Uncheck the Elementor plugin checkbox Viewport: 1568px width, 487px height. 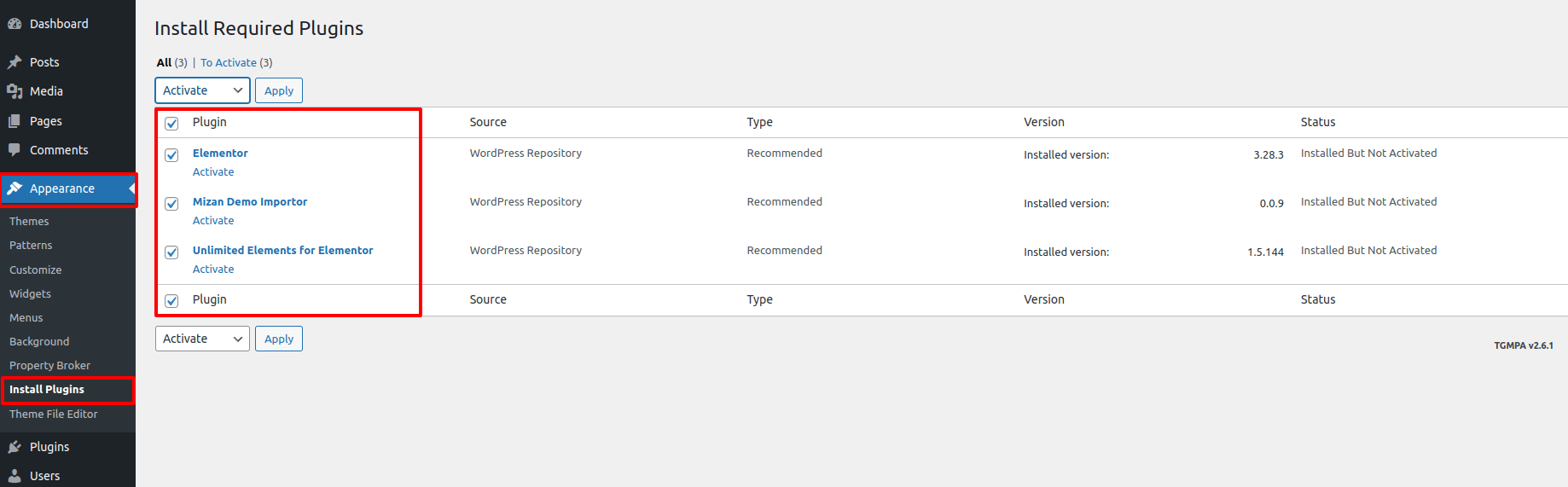(x=171, y=155)
